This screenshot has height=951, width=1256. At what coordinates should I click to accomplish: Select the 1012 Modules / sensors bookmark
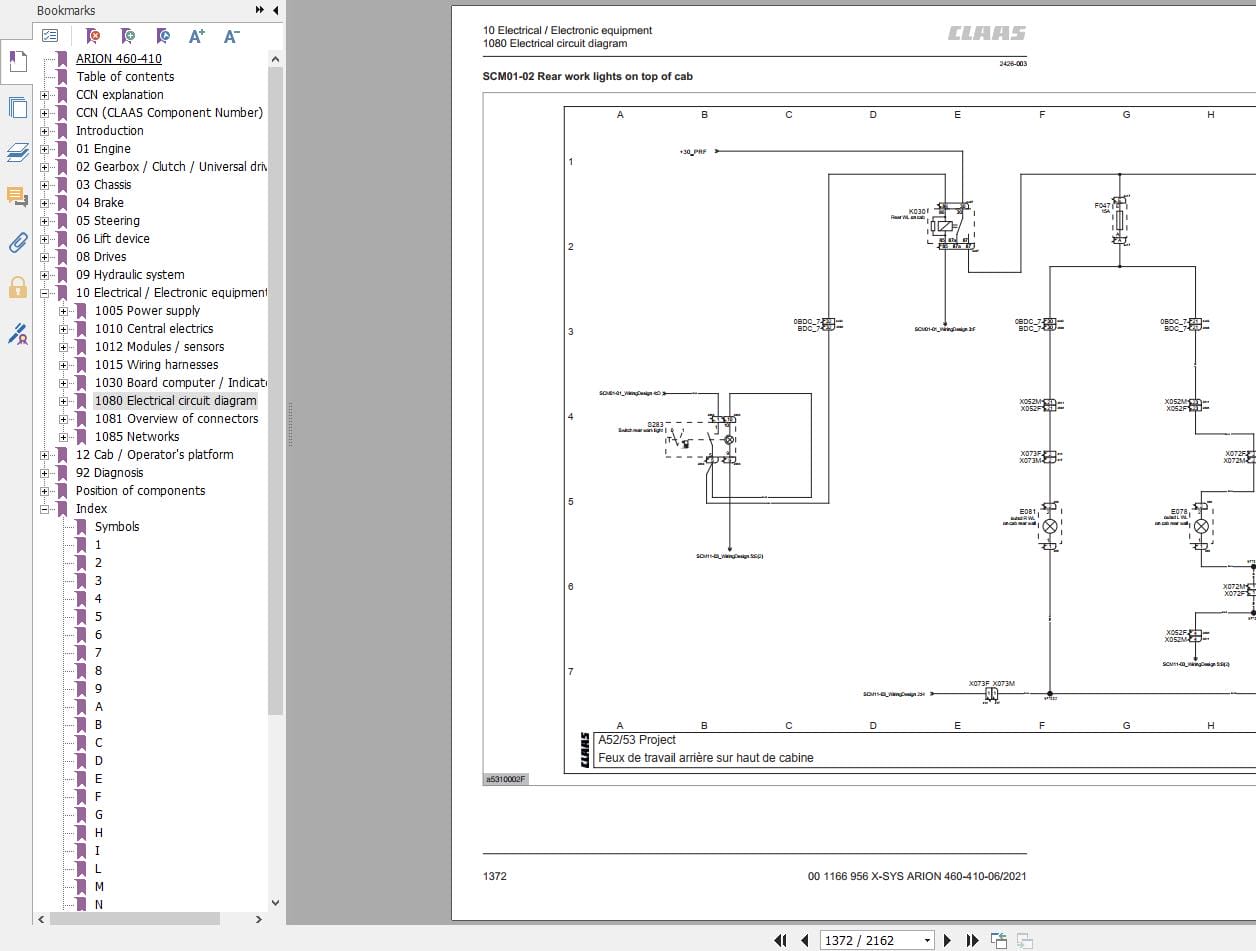coord(160,347)
